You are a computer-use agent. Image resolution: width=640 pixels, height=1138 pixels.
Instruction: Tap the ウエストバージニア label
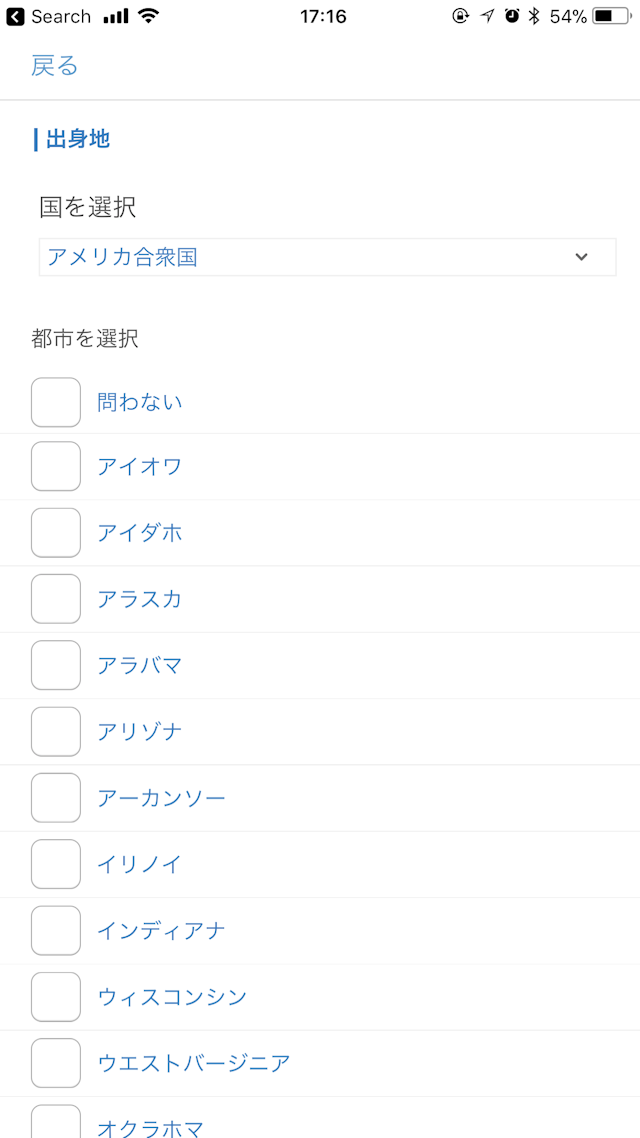point(194,1063)
